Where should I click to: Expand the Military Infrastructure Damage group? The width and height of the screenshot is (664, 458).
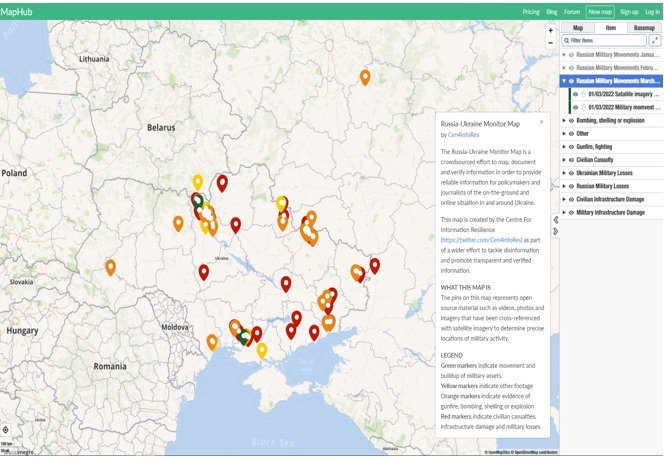coord(565,212)
